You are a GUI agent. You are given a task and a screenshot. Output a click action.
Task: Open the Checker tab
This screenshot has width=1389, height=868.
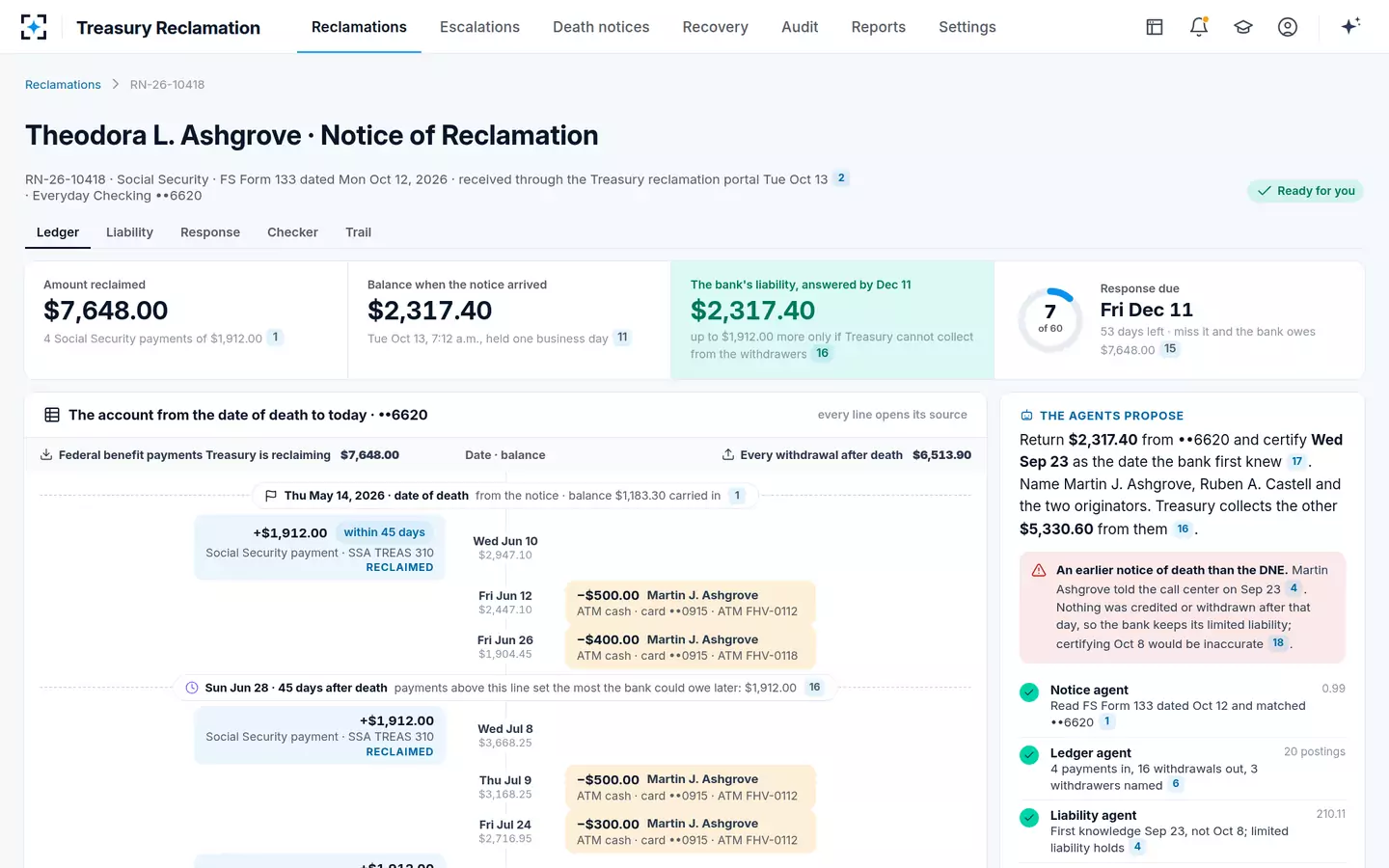point(292,232)
